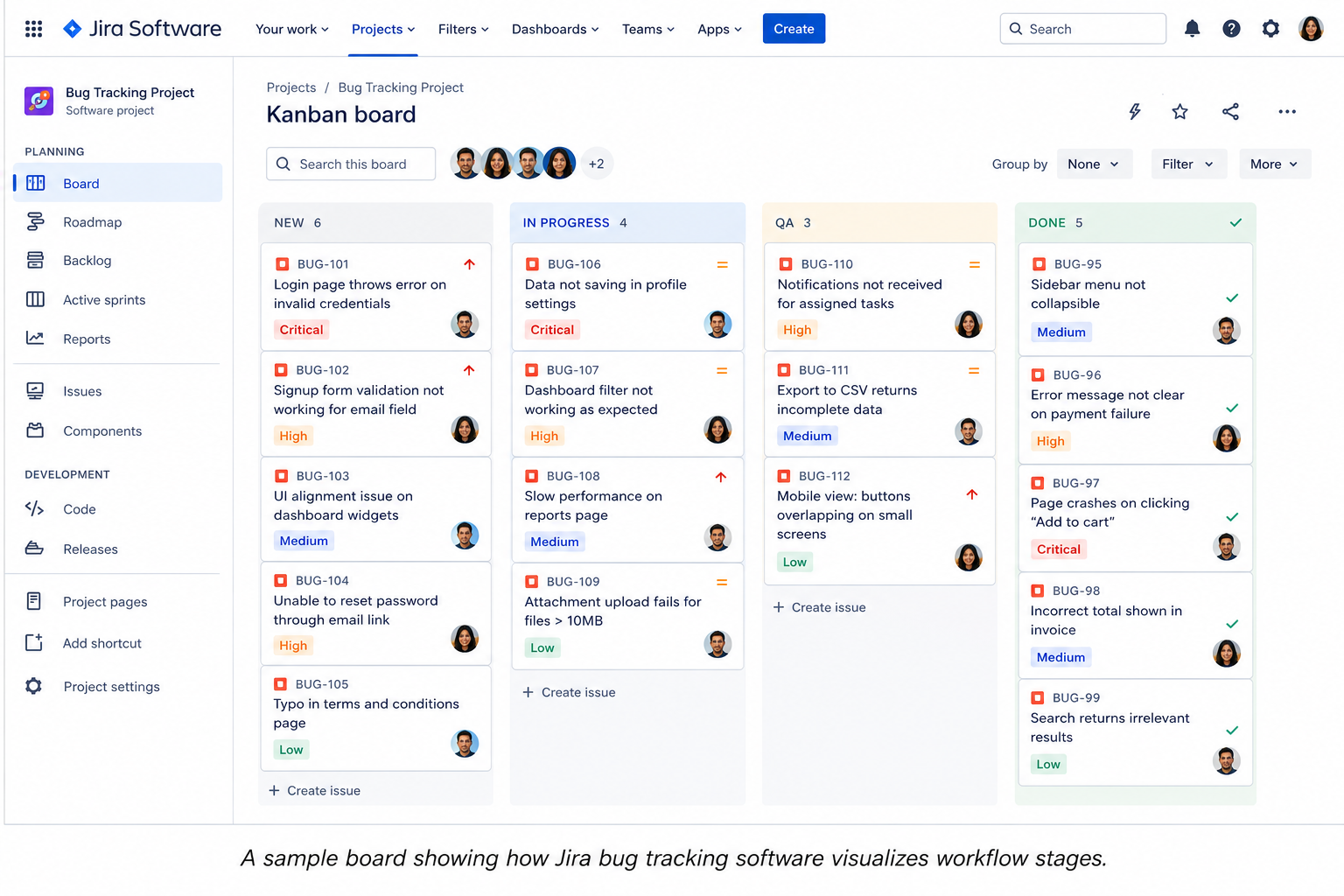Click the Projects breadcrumb link
The height and width of the screenshot is (896, 1344).
(291, 87)
